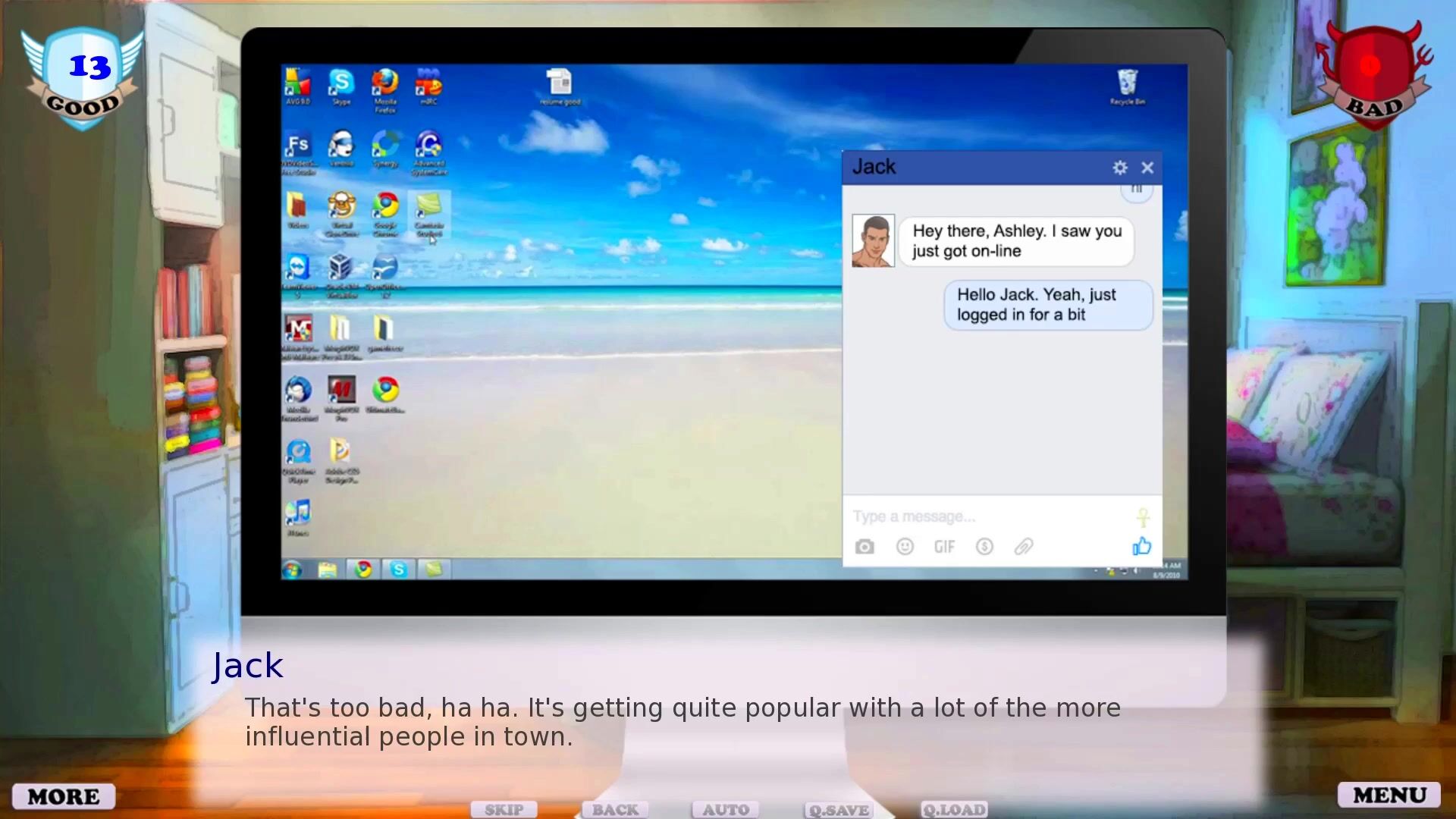Click the Windows Start button
The width and height of the screenshot is (1456, 819).
tap(292, 570)
